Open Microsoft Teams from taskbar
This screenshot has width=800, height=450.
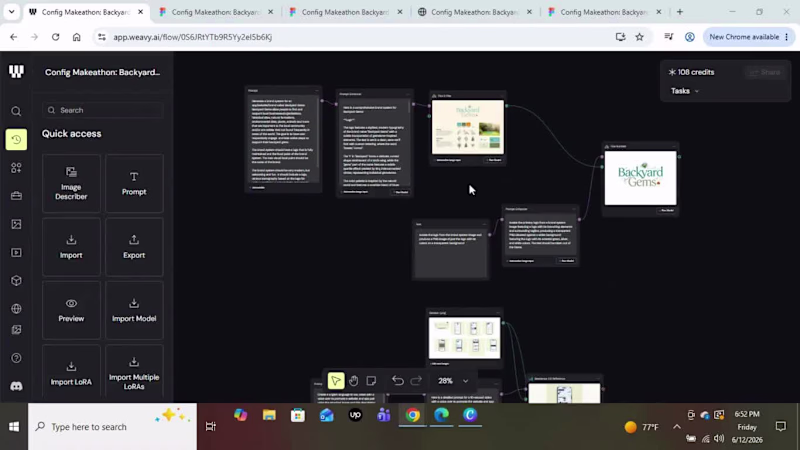click(x=384, y=415)
